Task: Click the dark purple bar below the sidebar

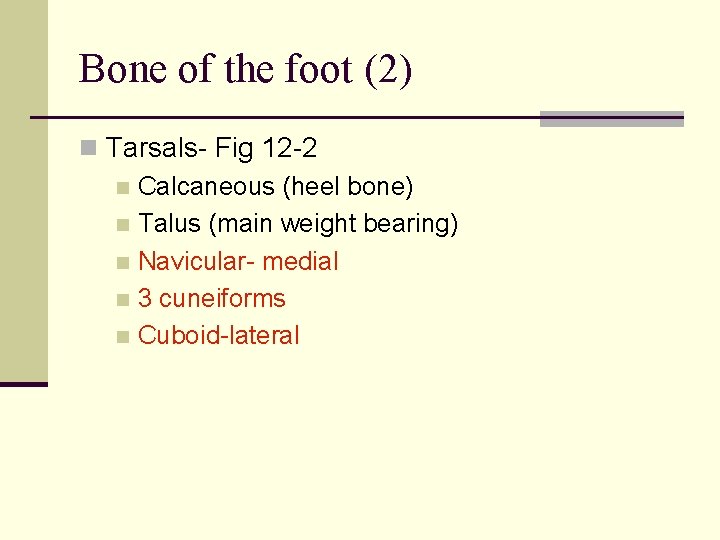Action: coord(23,383)
